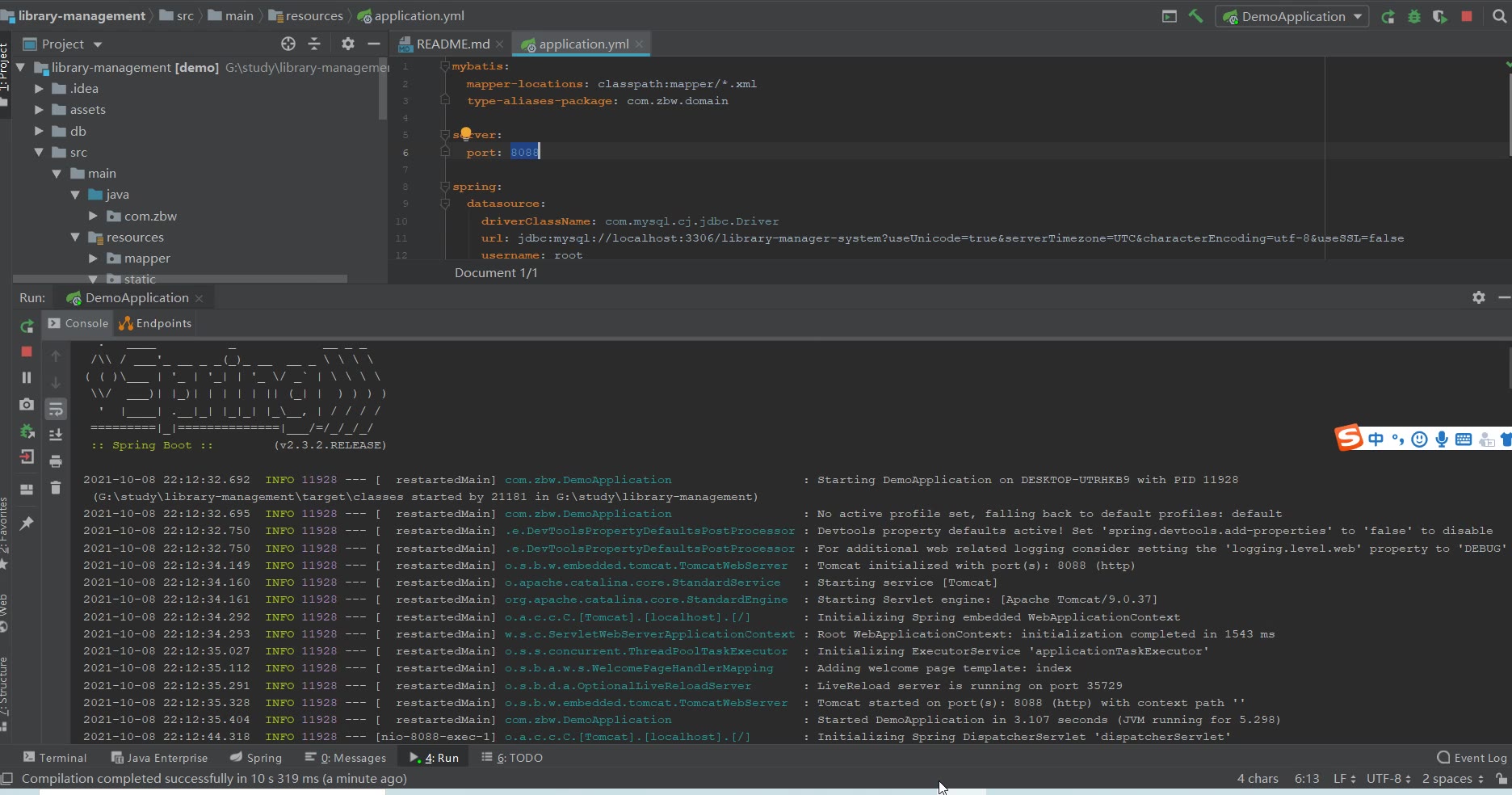Toggle scroll to end of console
The width and height of the screenshot is (1512, 795).
tap(56, 435)
